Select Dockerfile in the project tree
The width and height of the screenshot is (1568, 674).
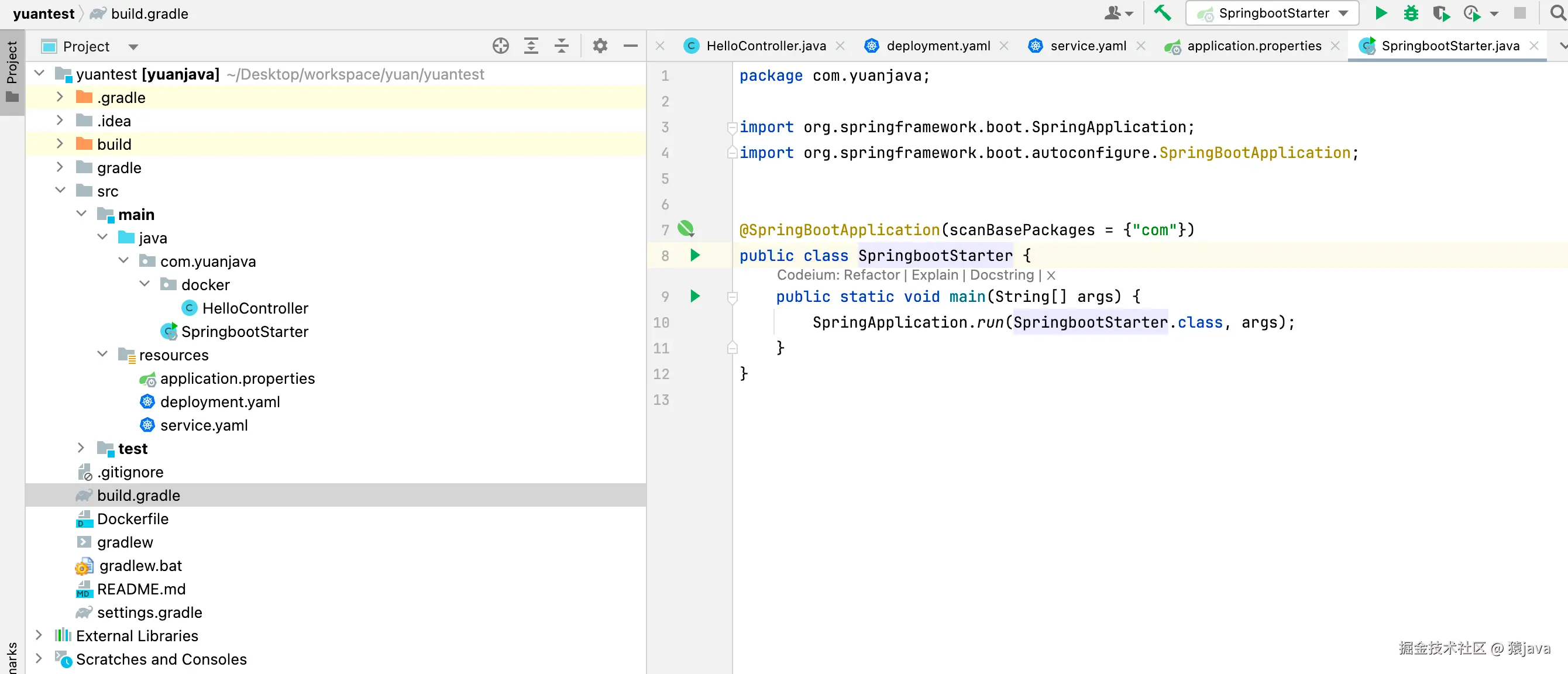pyautogui.click(x=133, y=519)
